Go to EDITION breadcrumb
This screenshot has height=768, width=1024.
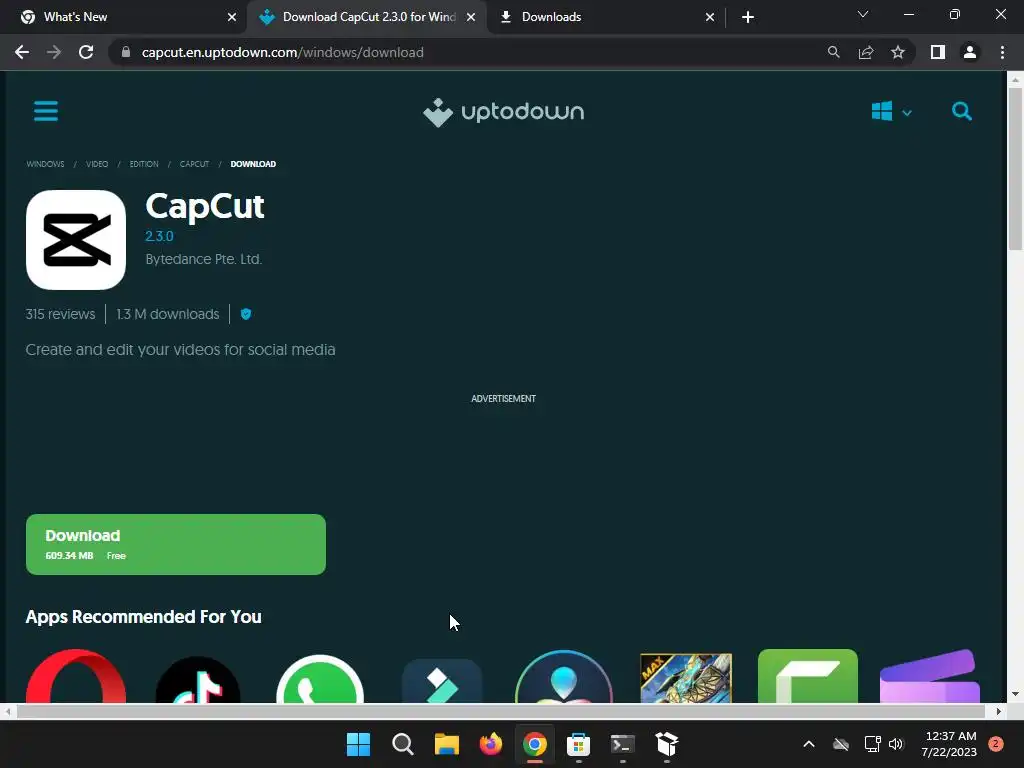[144, 164]
